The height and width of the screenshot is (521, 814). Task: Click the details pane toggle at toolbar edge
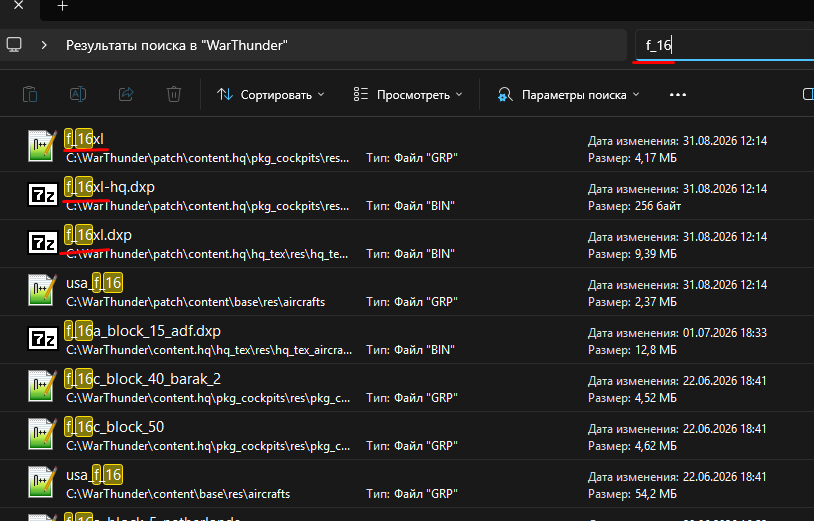pos(808,94)
